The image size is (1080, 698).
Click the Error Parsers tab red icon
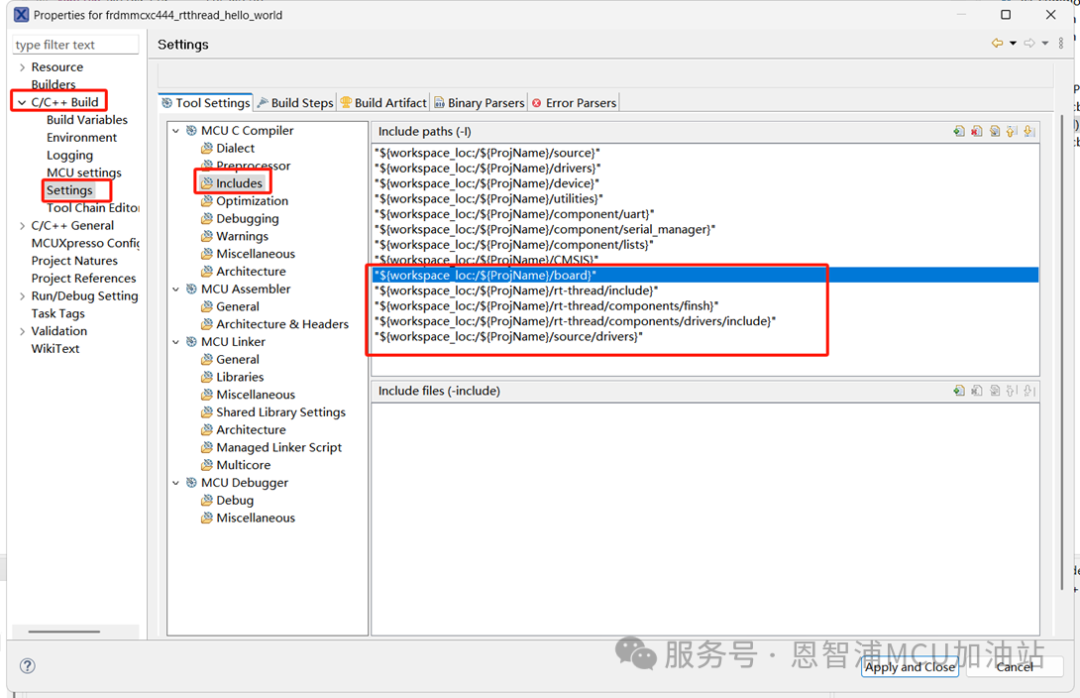537,103
